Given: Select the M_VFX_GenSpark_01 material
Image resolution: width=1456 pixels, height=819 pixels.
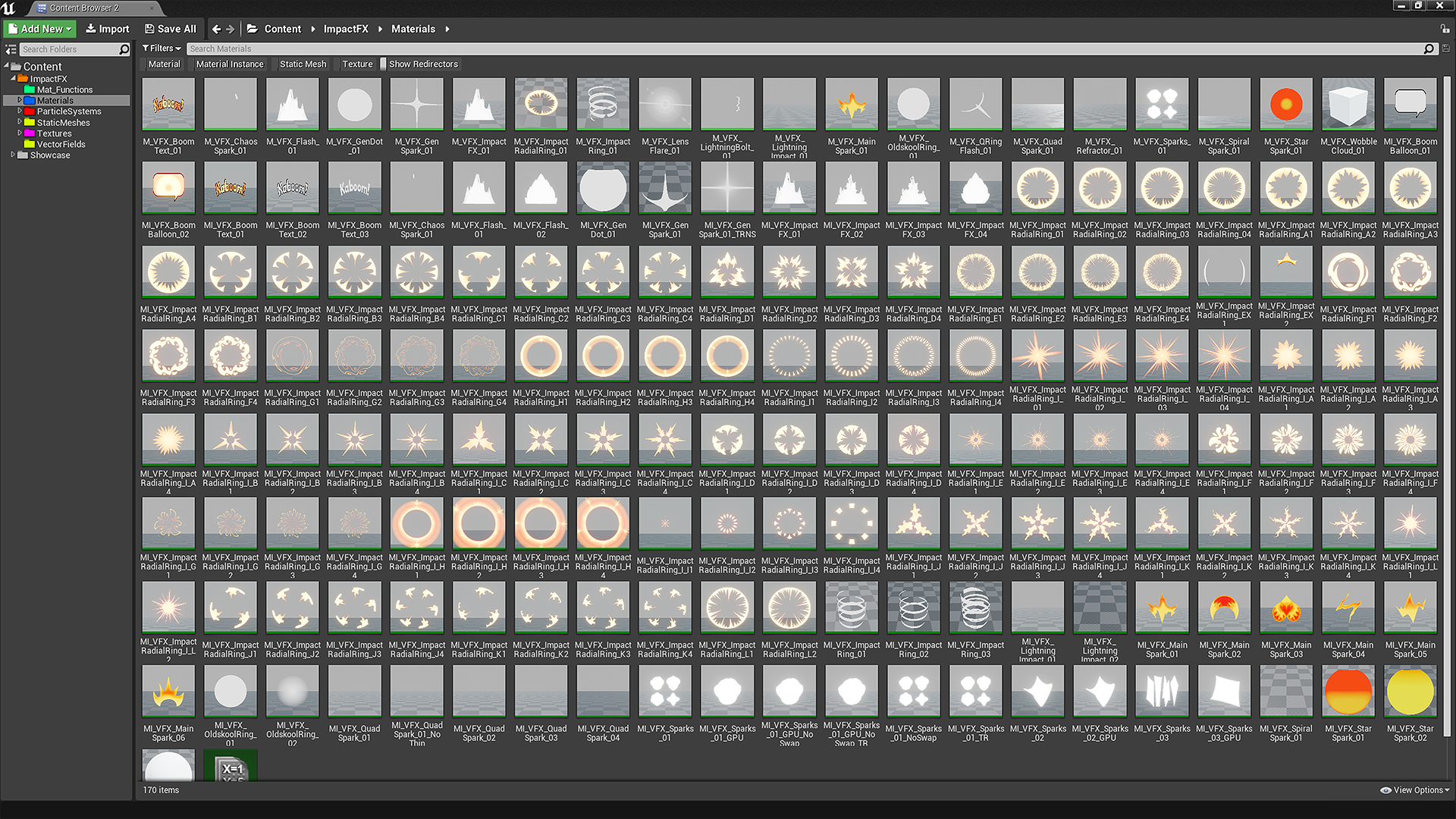Looking at the screenshot, I should coord(417,116).
